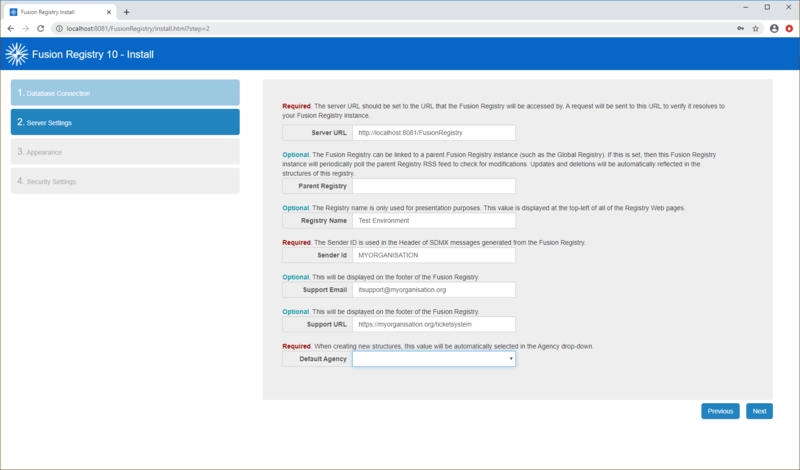Minimize the browser window
The width and height of the screenshot is (800, 470).
point(746,7)
